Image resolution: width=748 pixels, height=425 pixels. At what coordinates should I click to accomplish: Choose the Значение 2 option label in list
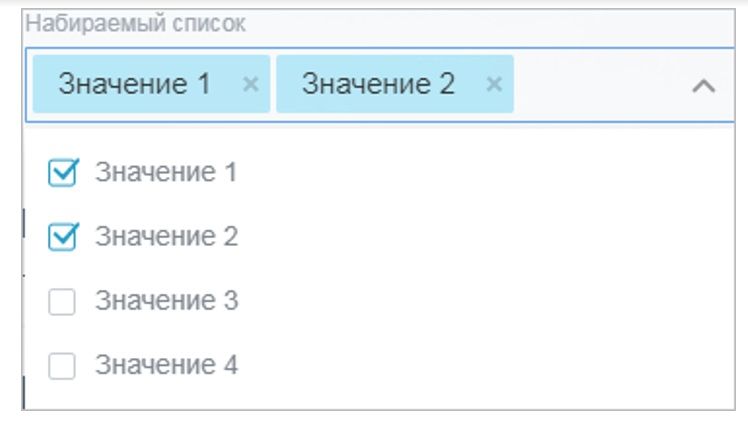click(x=166, y=237)
